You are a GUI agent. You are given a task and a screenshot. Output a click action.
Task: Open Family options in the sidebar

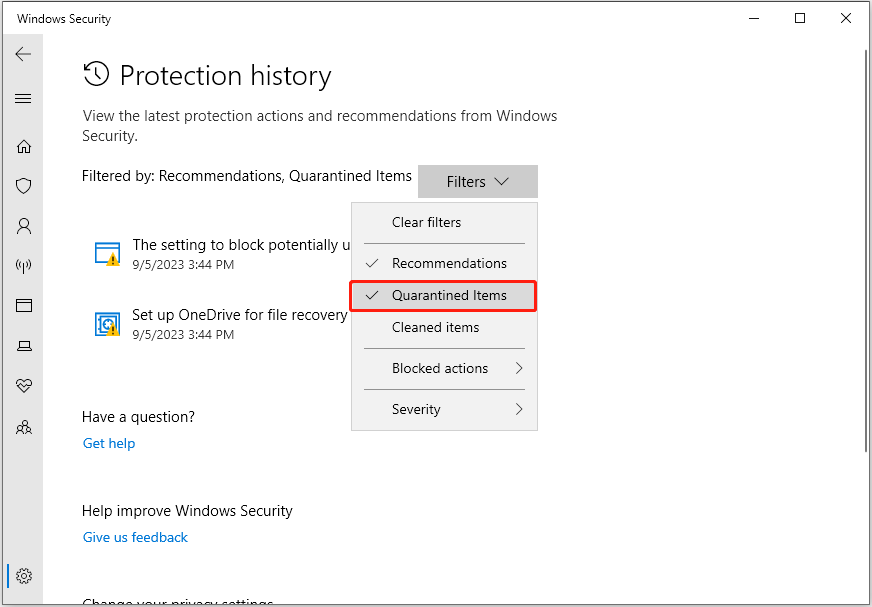pos(23,427)
